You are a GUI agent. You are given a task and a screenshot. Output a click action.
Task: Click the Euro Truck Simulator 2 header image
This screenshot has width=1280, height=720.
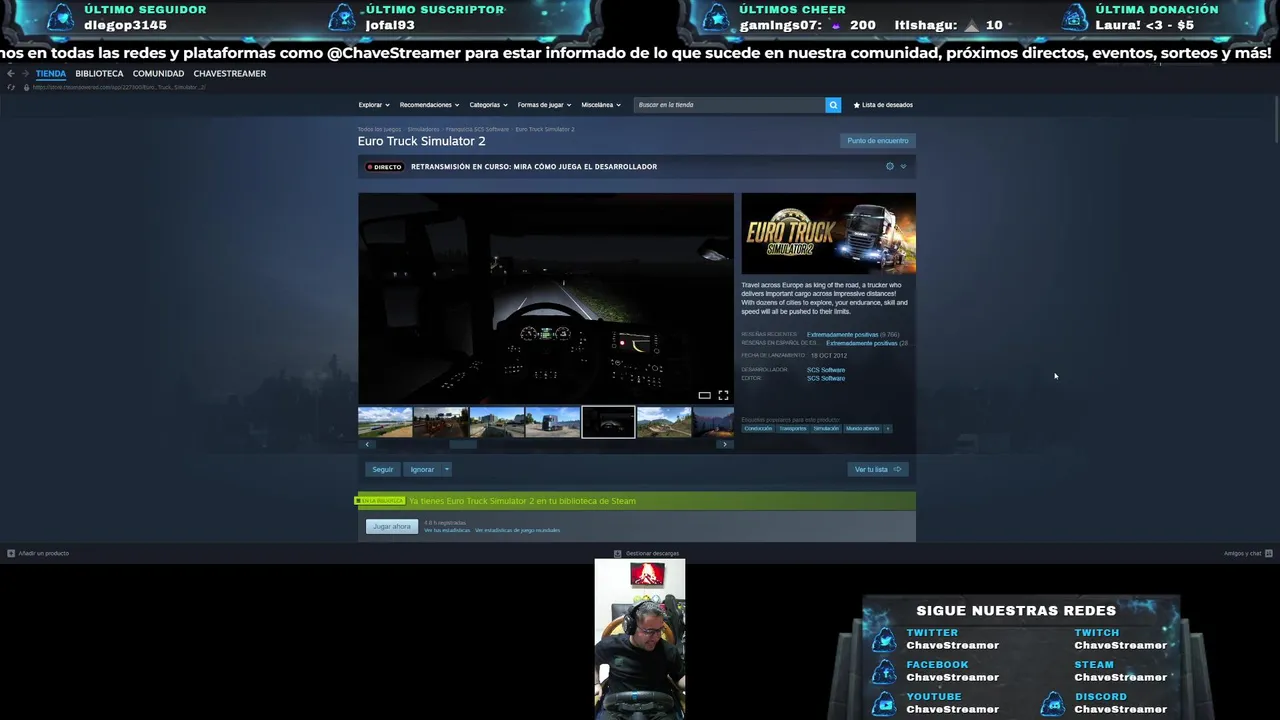click(x=828, y=233)
